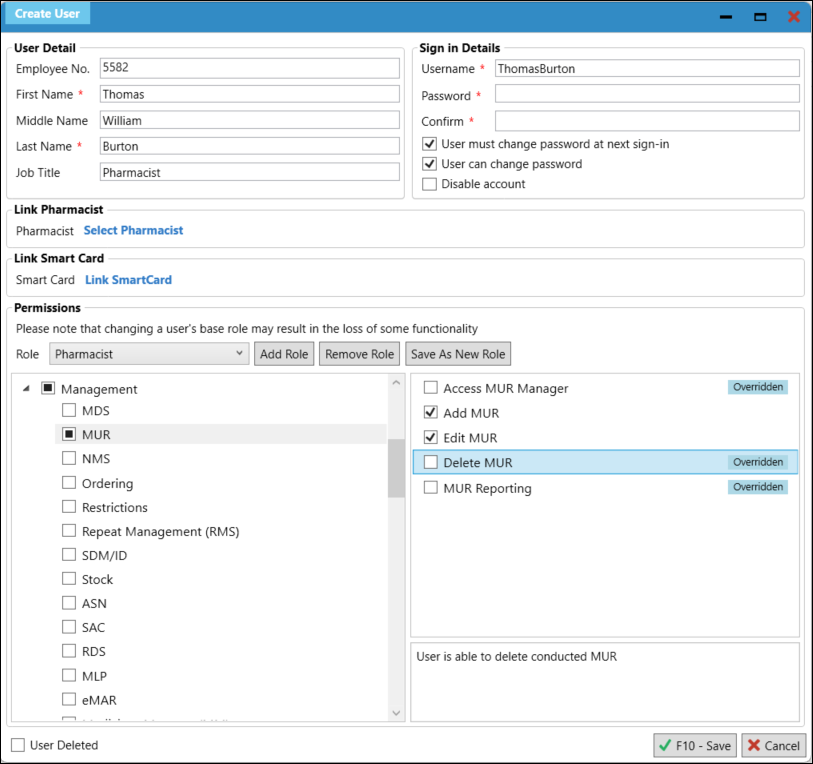Tick the Ordering checkbox
The width and height of the screenshot is (813, 764).
(x=69, y=482)
